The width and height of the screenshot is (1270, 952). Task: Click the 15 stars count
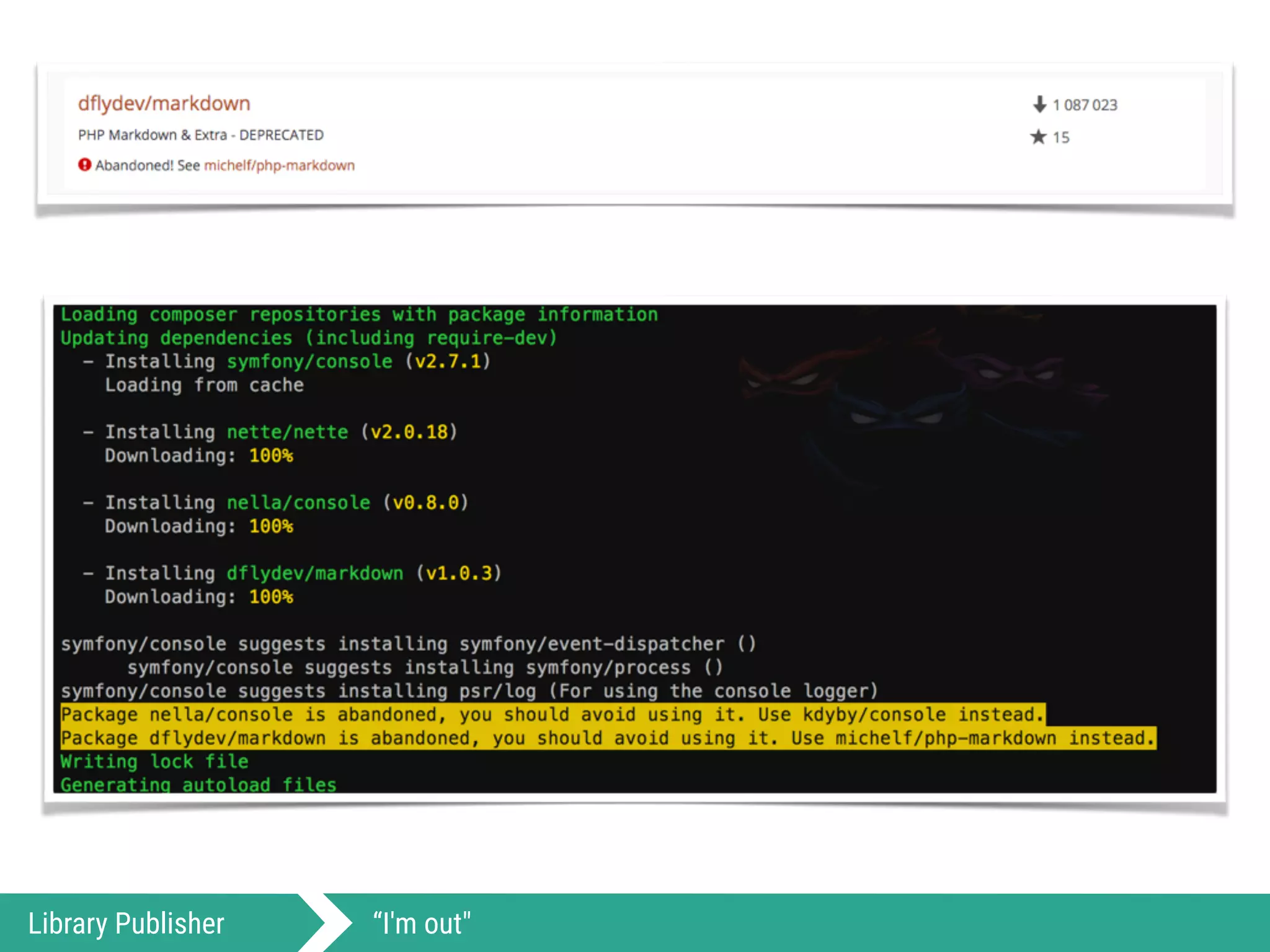click(1061, 138)
